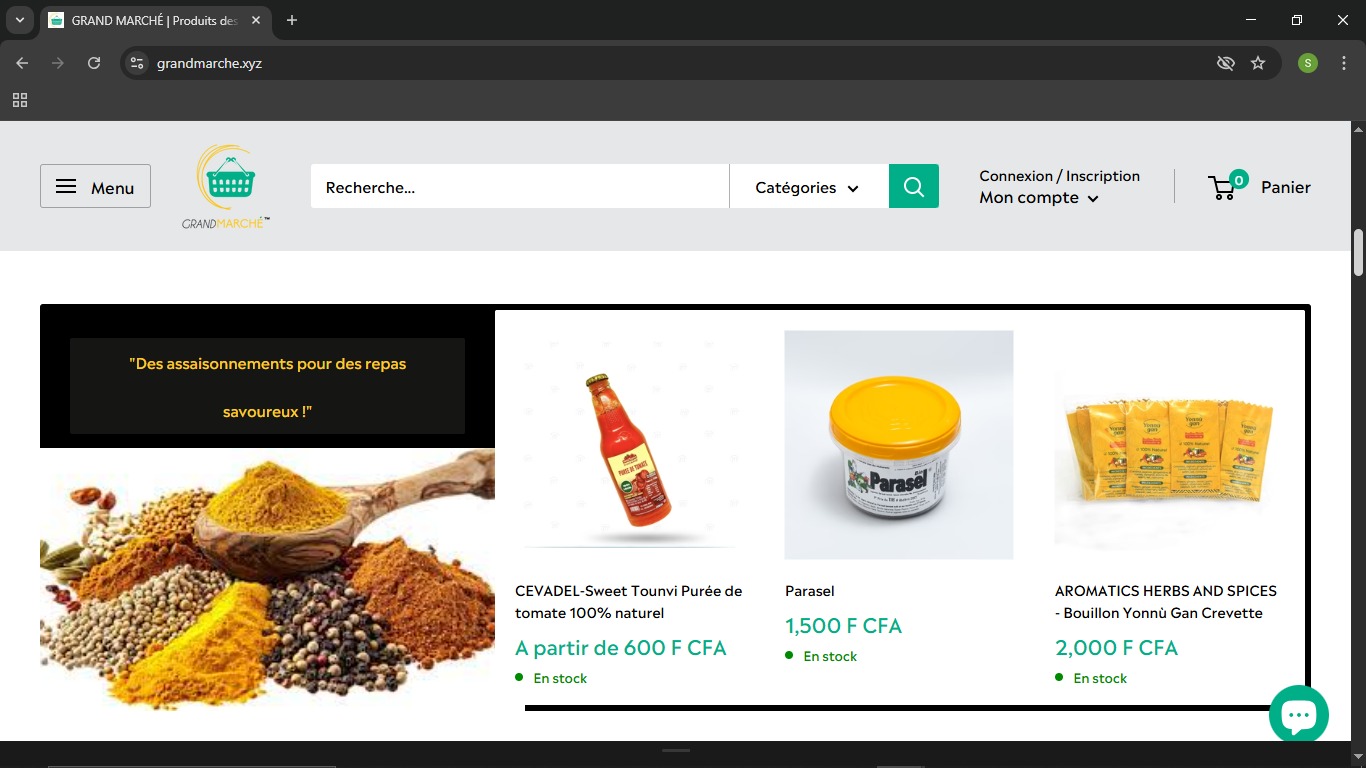Open a new browser tab

click(292, 20)
